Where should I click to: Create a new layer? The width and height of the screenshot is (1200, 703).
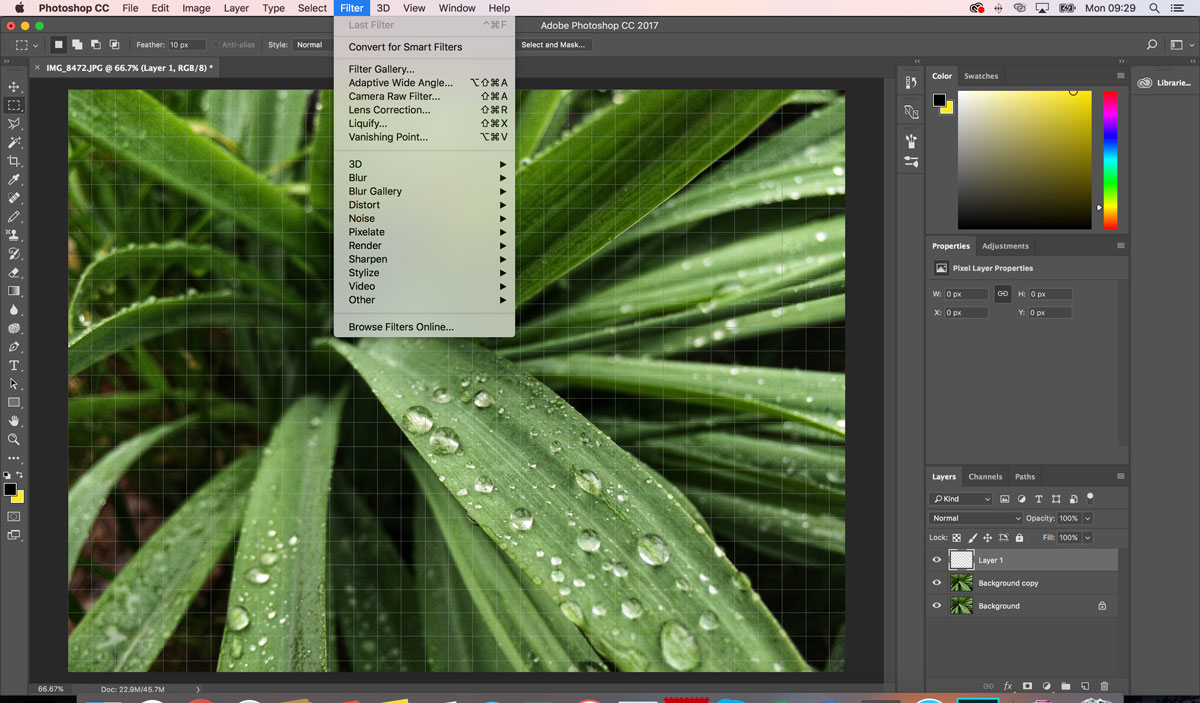[1085, 686]
